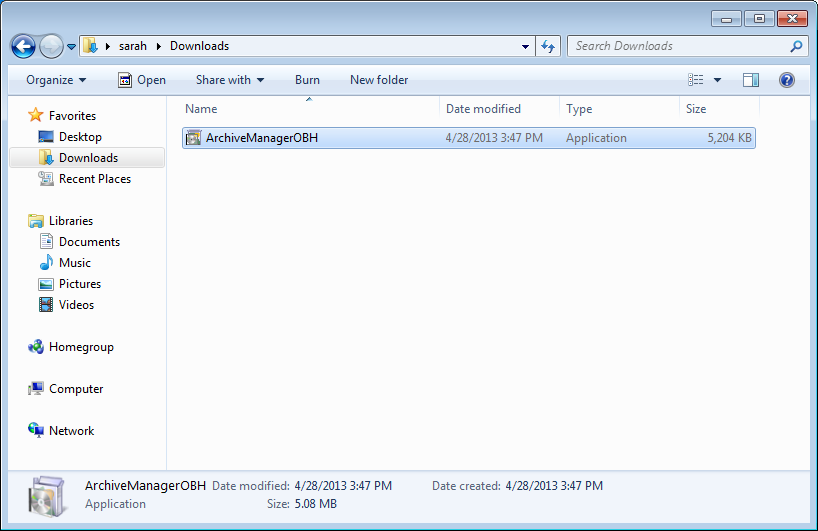Open Network in navigation pane
Screen dimensions: 818x531
point(71,431)
